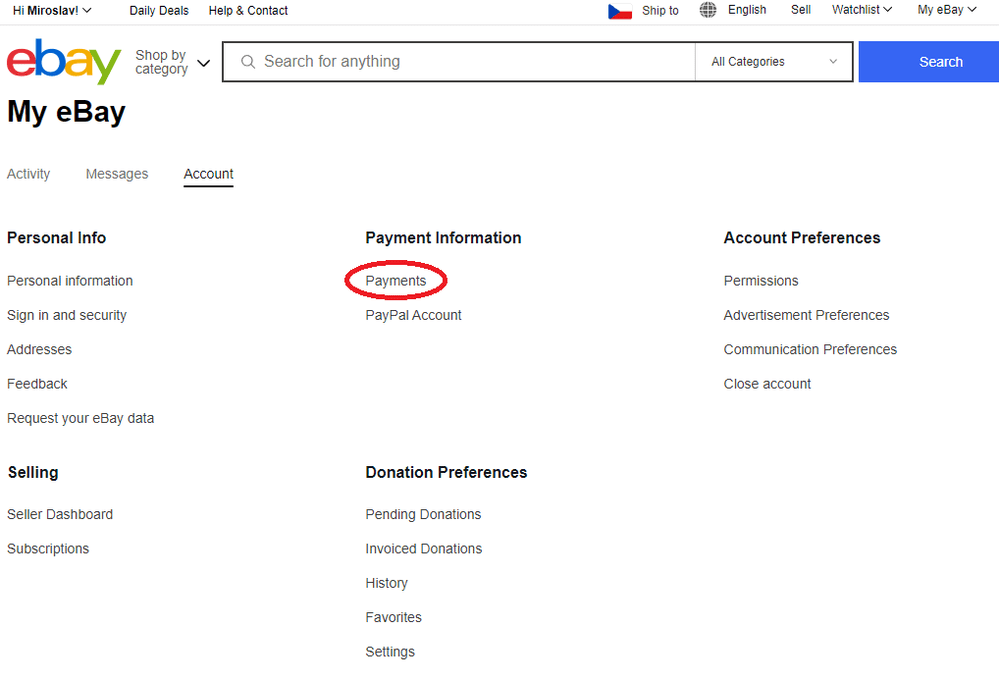Open the Hi Miroslav dropdown
This screenshot has width=999, height=677.
pos(52,11)
